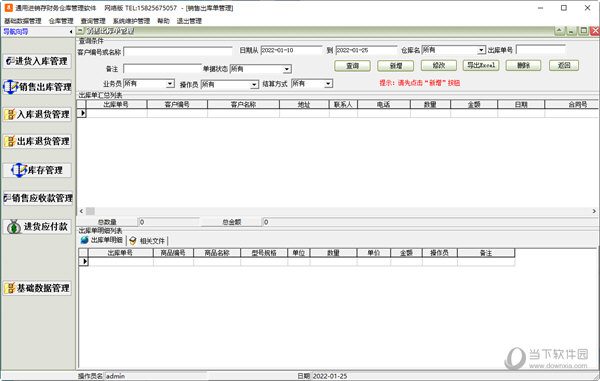Screen dimensions: 600x381
Task: Click 合同号 column header in summary table
Action: 572,104
